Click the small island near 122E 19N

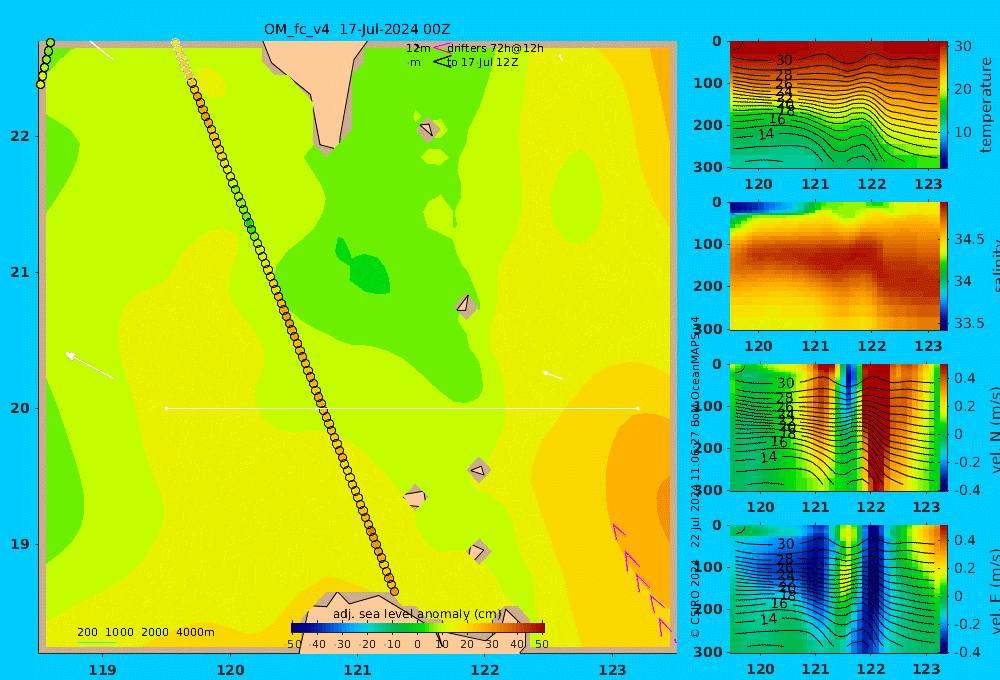pos(478,551)
